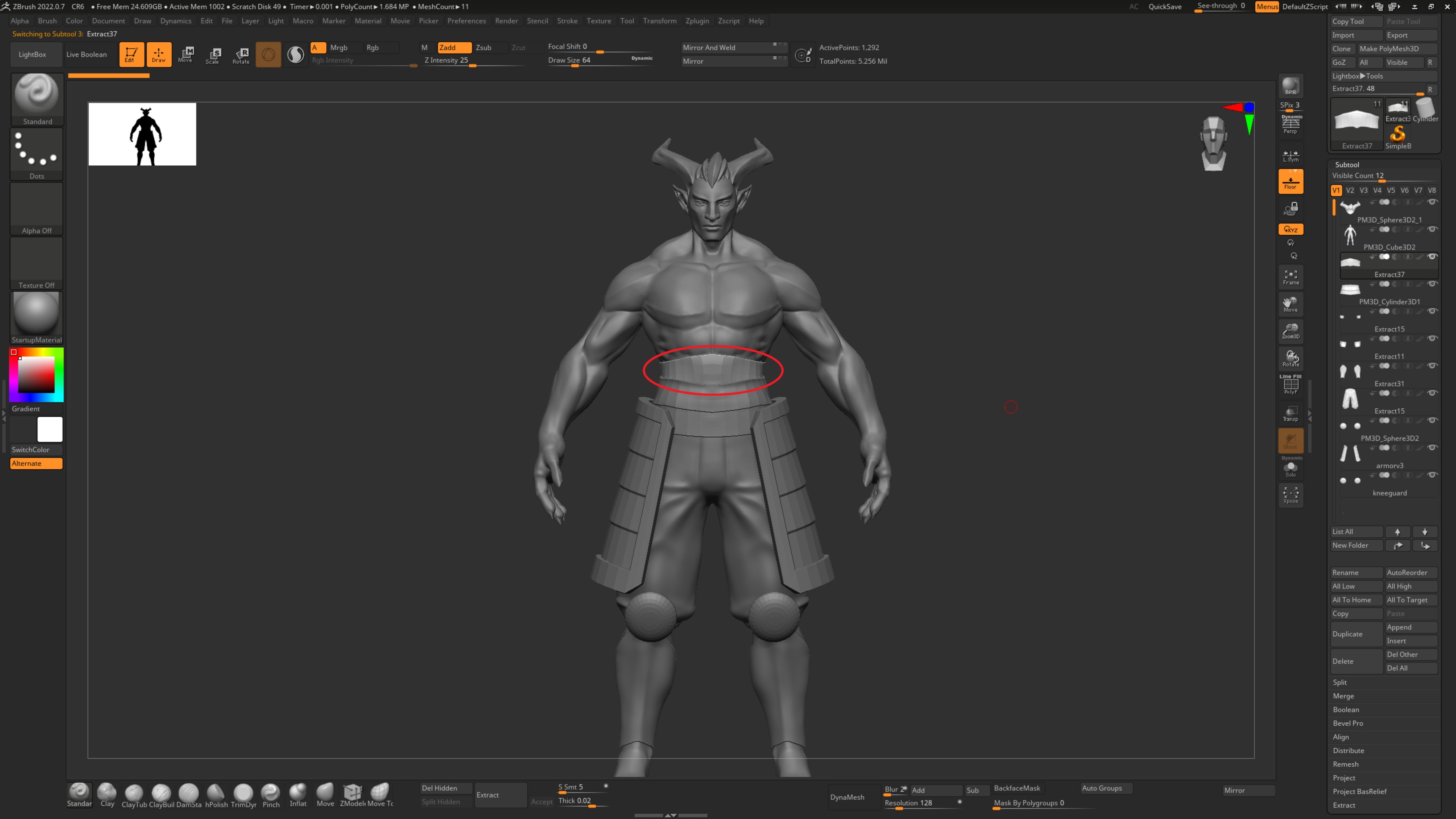Hide the Extract37 subtool eye
This screenshot has width=1456, height=819.
pyautogui.click(x=1432, y=257)
